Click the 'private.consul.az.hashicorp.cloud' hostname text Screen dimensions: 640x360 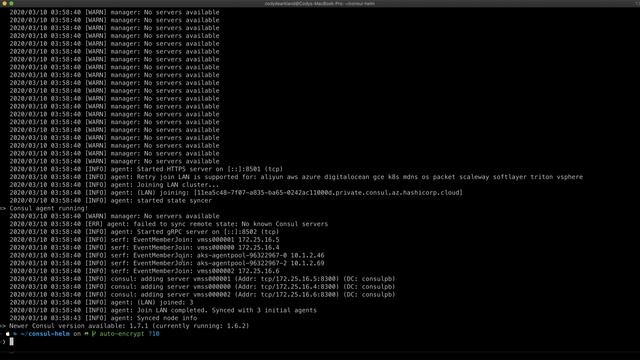tap(398, 193)
